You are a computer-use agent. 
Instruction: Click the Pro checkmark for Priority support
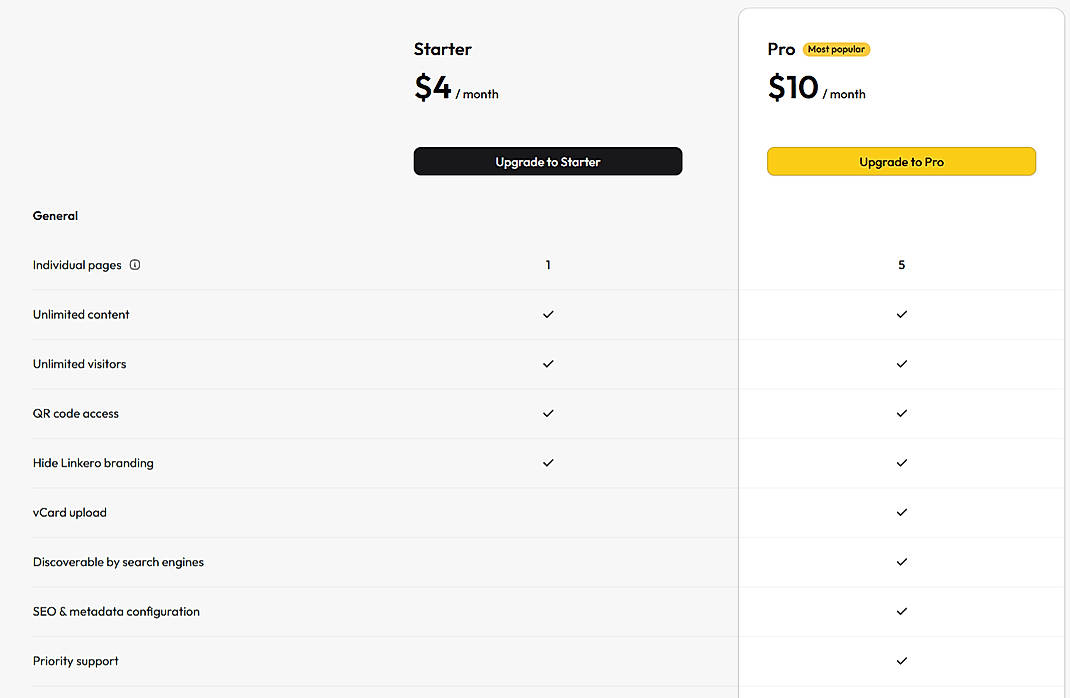(901, 661)
